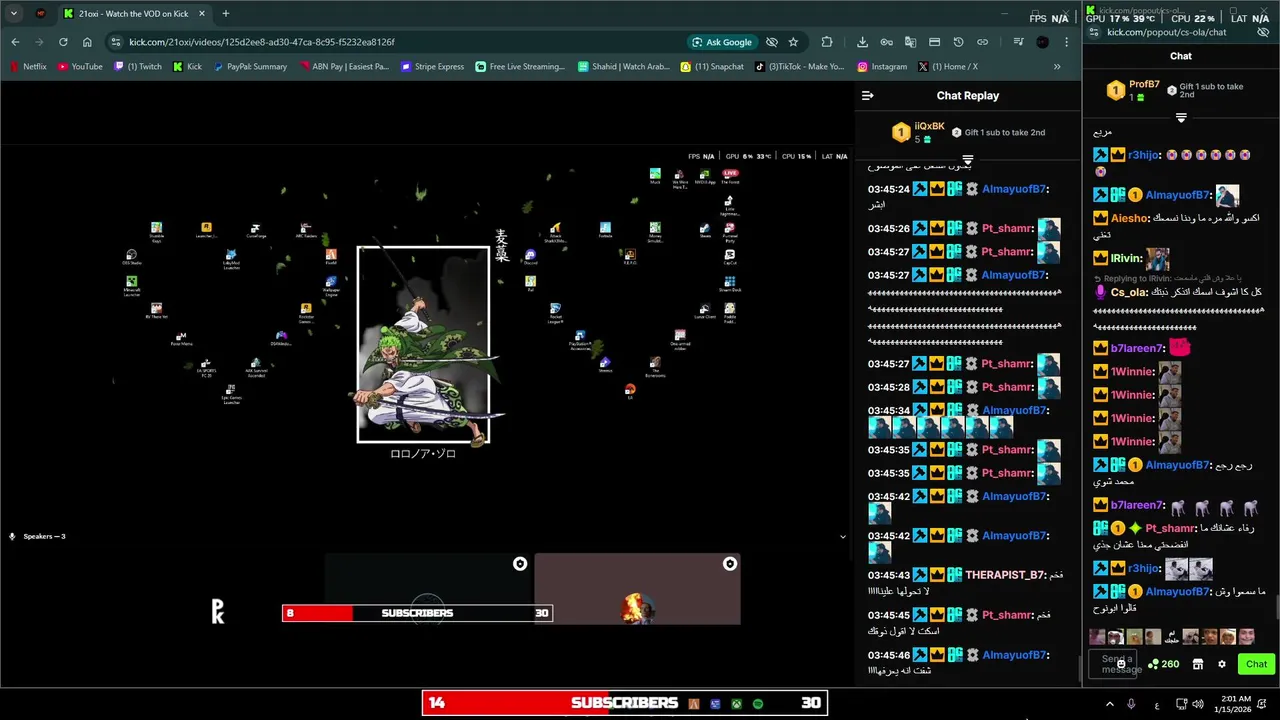Open the Extensions puzzle icon
Viewport: 1280px width, 720px height.
(827, 42)
